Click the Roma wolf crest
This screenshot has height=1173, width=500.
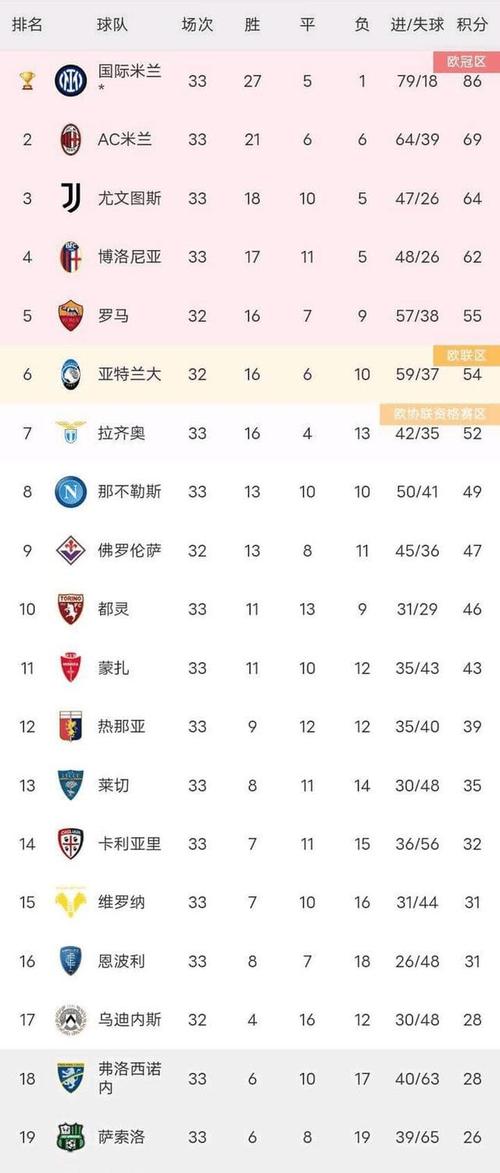click(x=70, y=316)
